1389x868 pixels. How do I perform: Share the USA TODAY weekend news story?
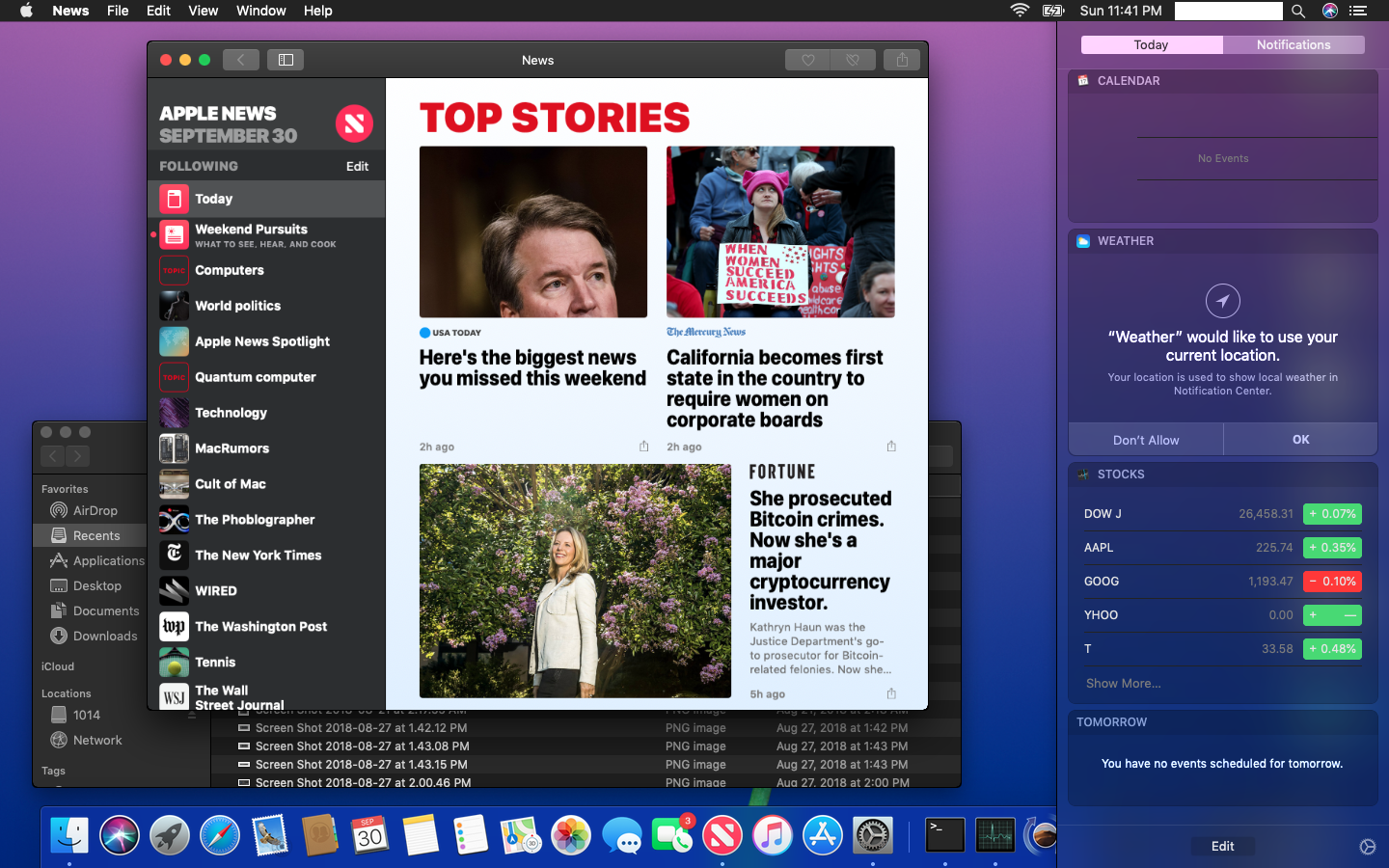[x=643, y=447]
